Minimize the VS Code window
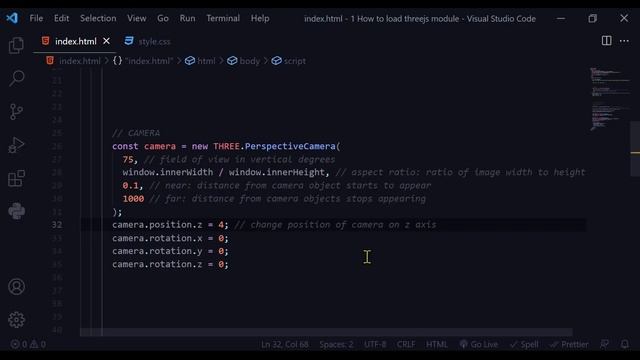The image size is (640, 360). pyautogui.click(x=561, y=18)
